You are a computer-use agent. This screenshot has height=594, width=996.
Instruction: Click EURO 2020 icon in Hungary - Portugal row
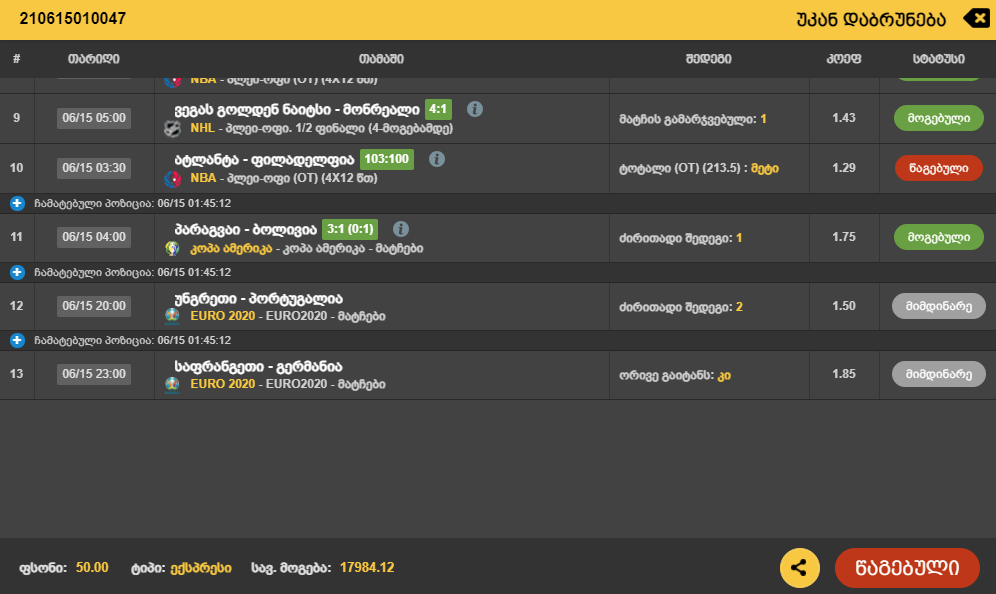pos(173,316)
